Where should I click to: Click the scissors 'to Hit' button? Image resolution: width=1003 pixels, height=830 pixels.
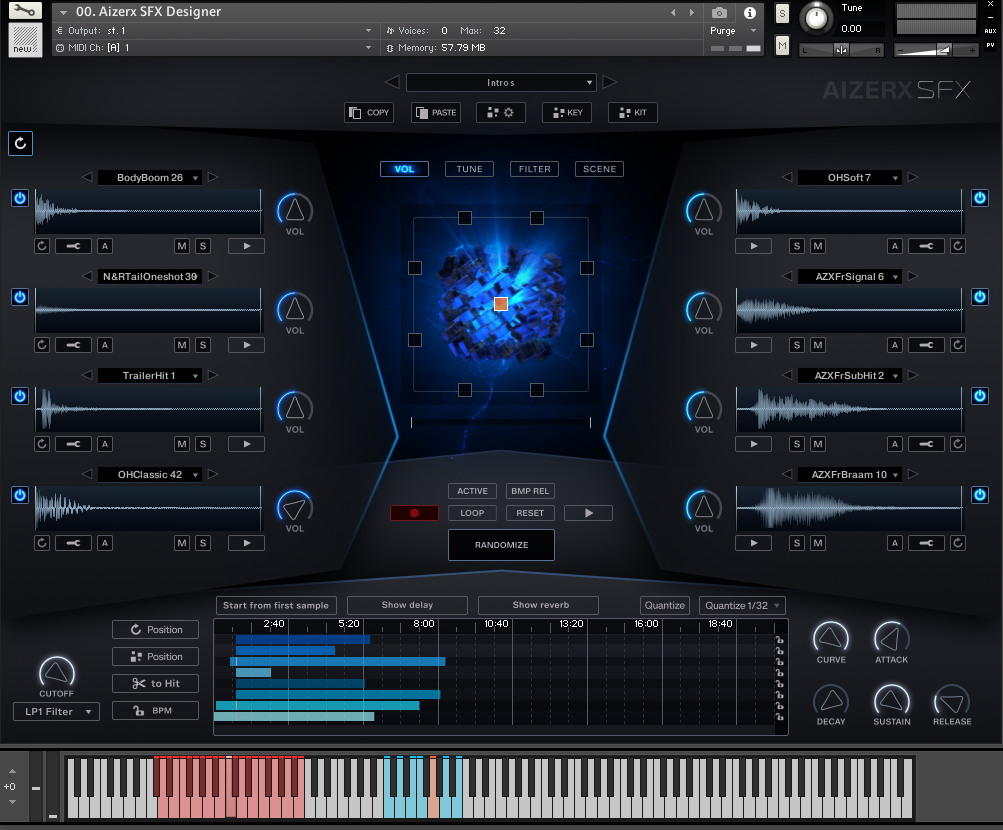click(x=155, y=684)
